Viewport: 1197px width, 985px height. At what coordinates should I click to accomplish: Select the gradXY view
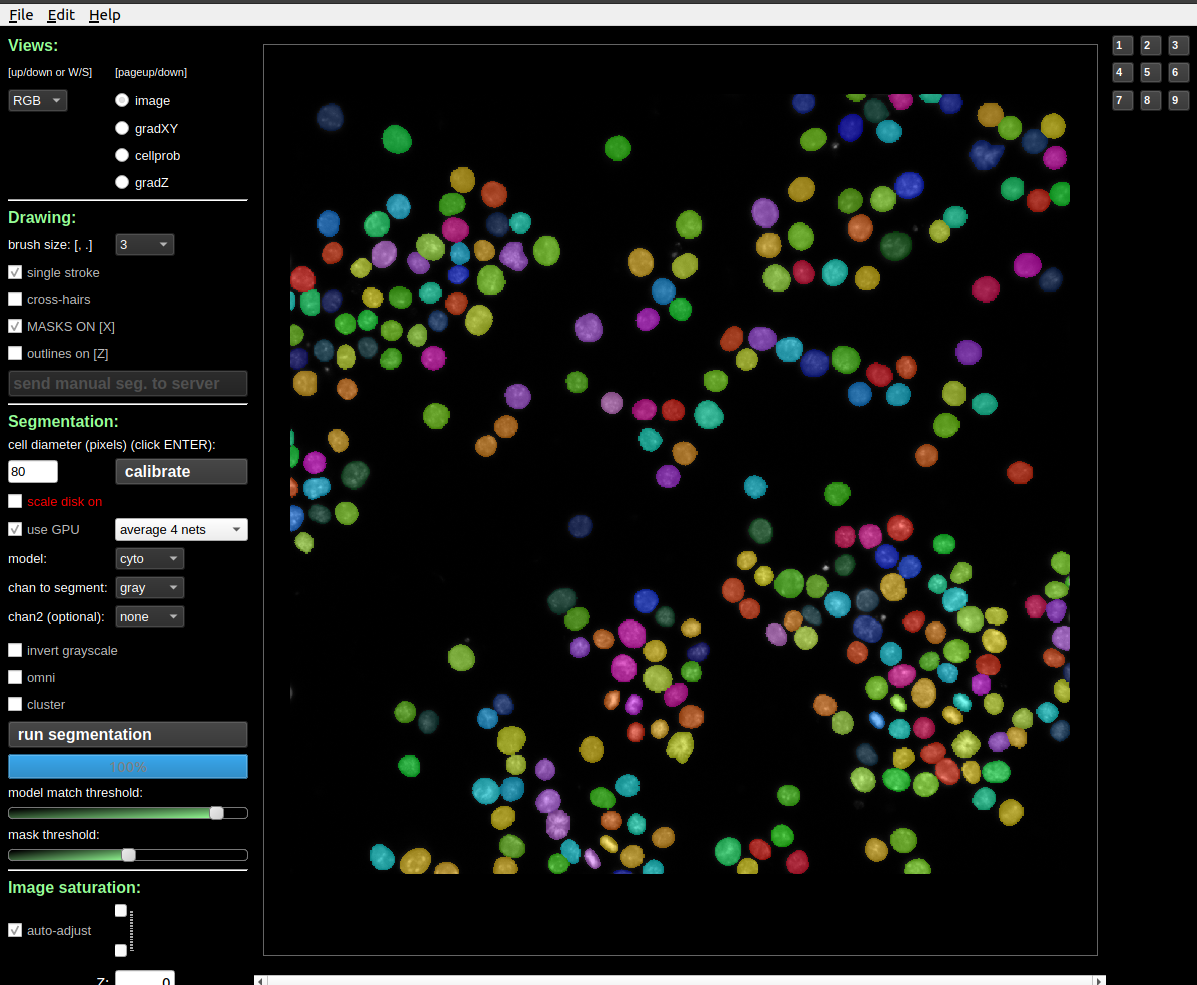pyautogui.click(x=121, y=128)
